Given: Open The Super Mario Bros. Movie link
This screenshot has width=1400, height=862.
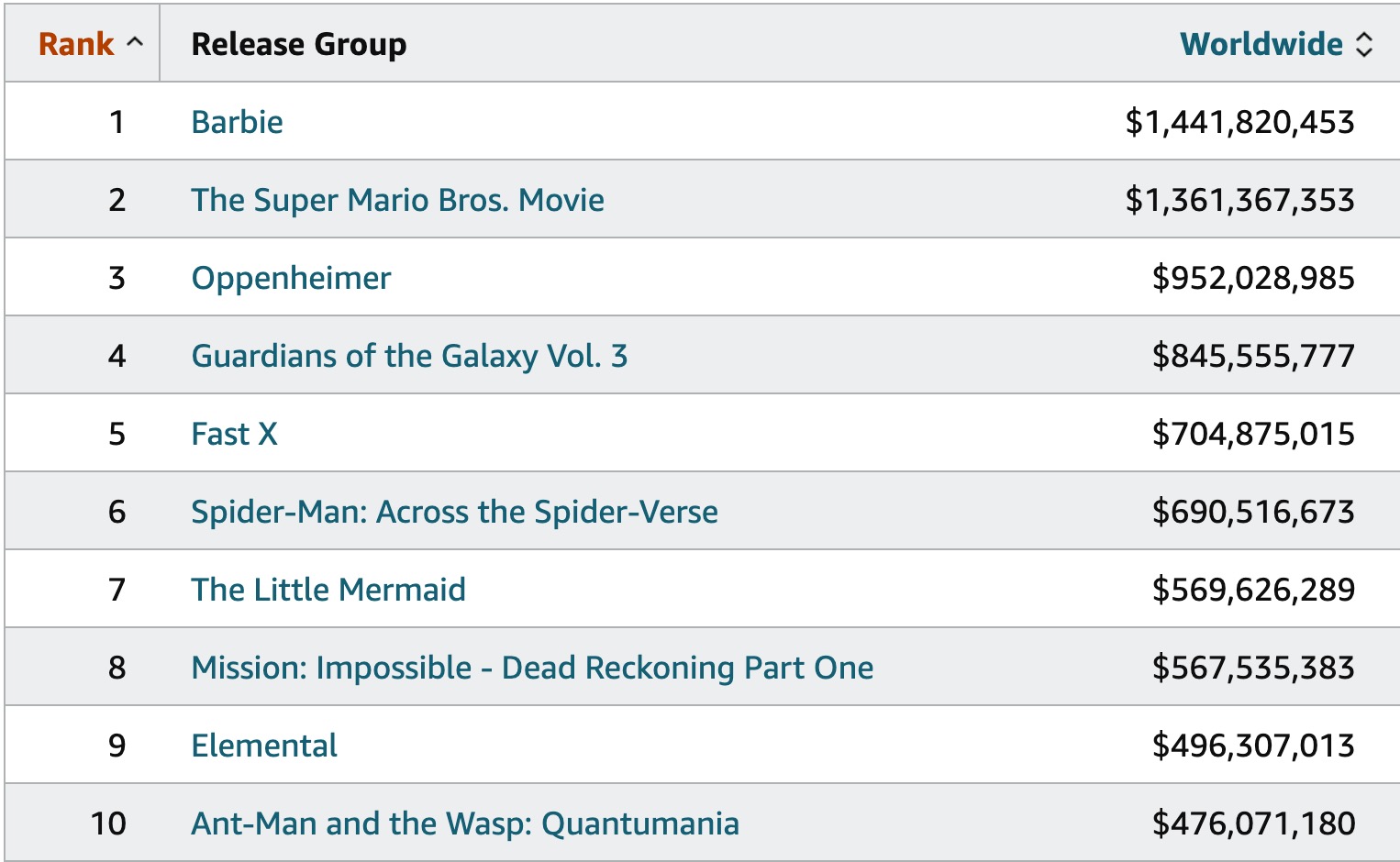Looking at the screenshot, I should [x=397, y=200].
